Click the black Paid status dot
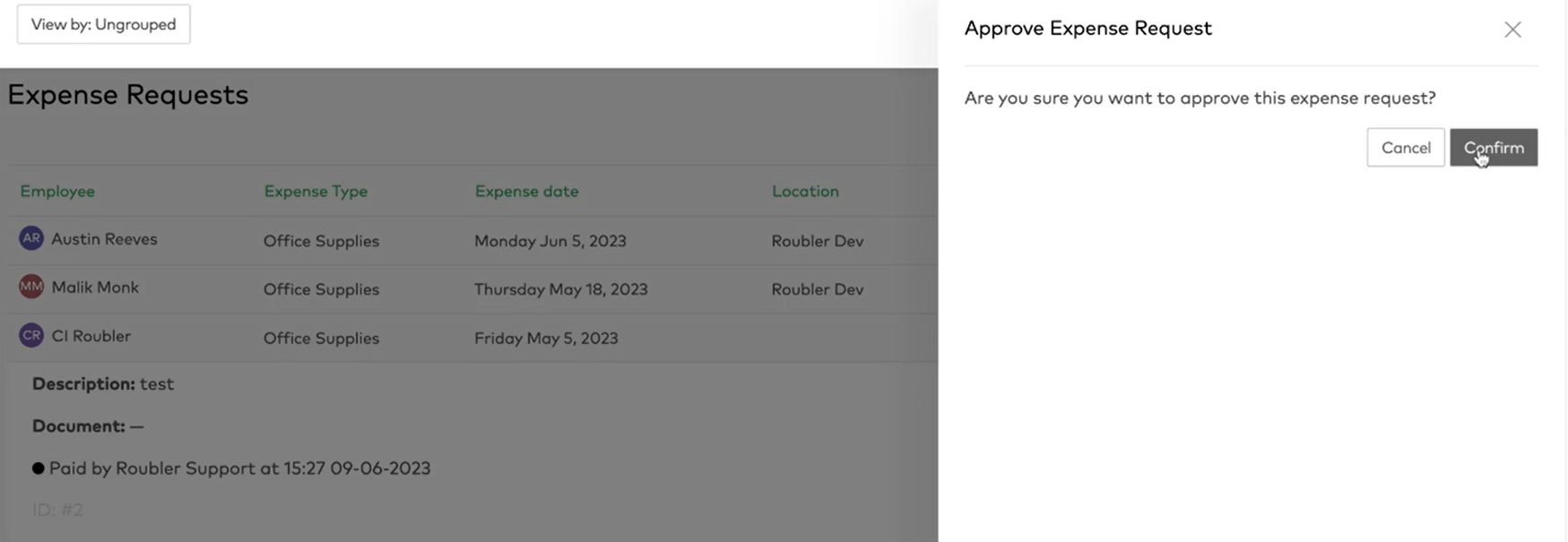The height and width of the screenshot is (542, 1568). point(38,468)
